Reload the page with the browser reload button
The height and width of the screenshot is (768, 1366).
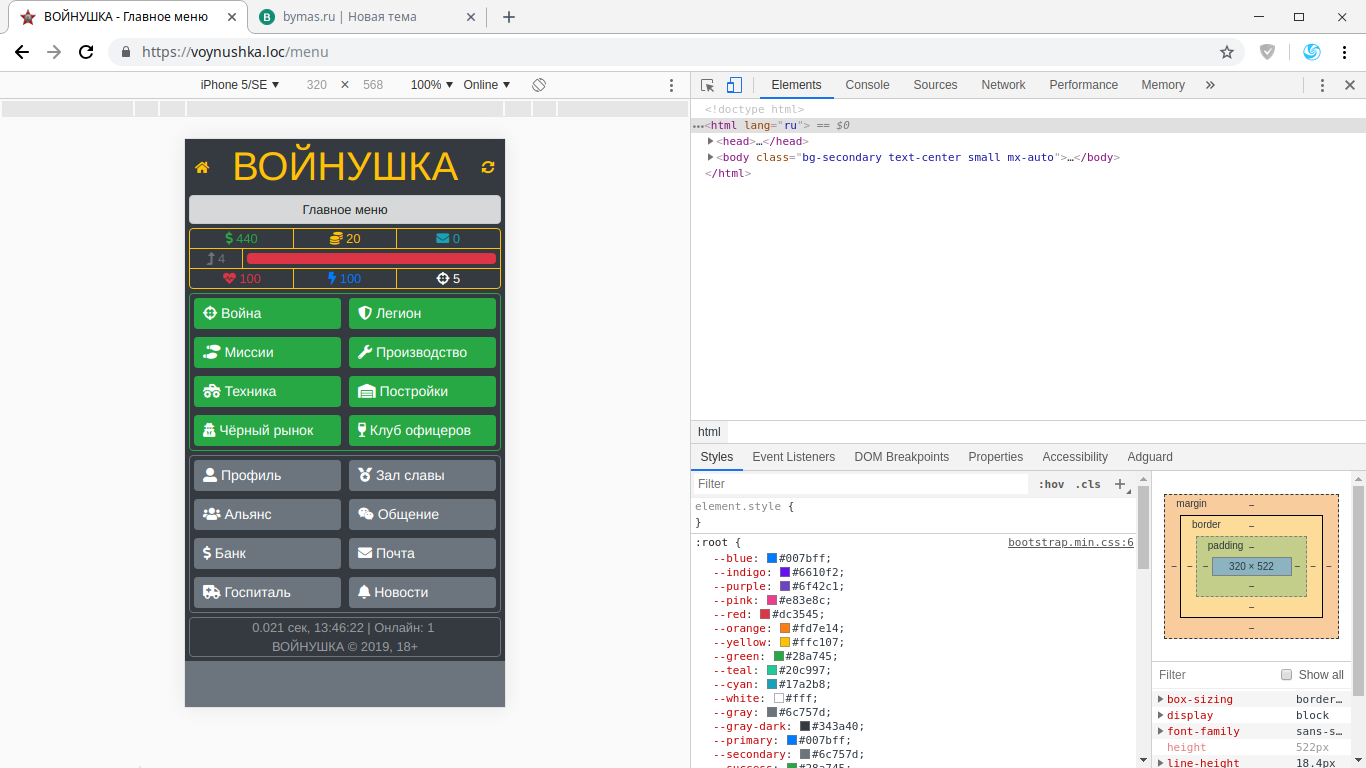click(86, 52)
